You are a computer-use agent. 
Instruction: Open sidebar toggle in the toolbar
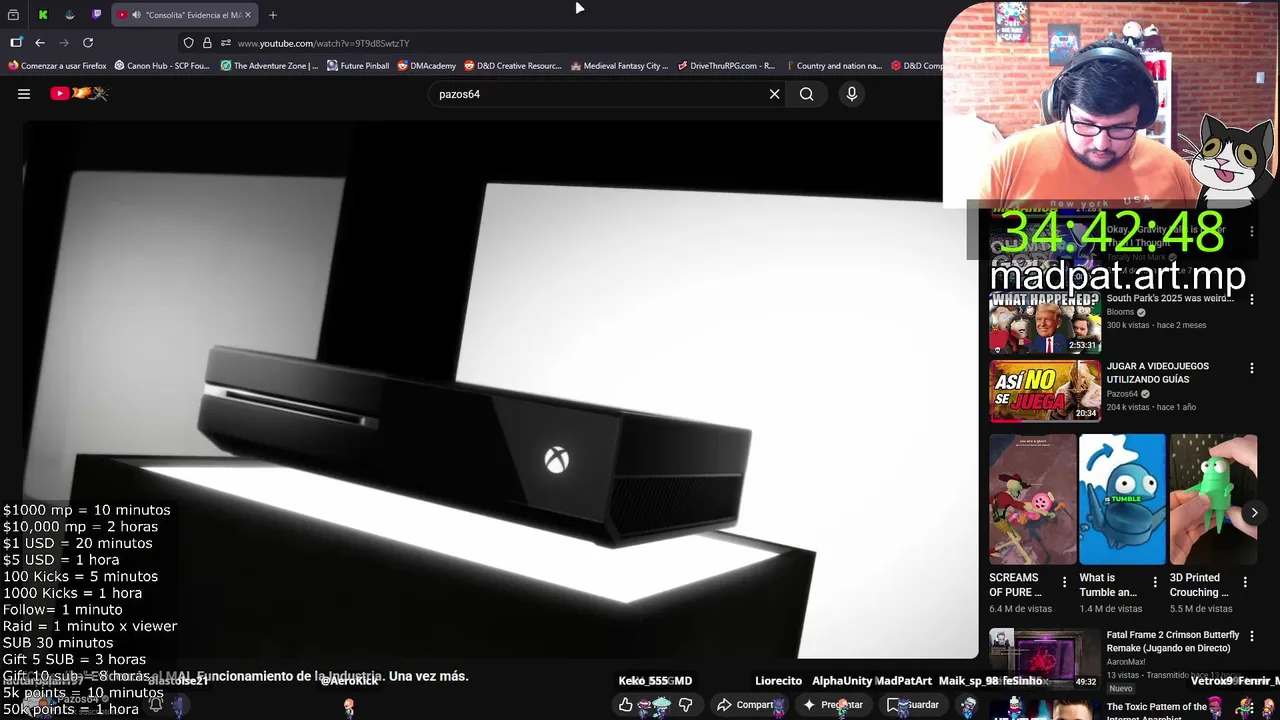click(x=16, y=43)
